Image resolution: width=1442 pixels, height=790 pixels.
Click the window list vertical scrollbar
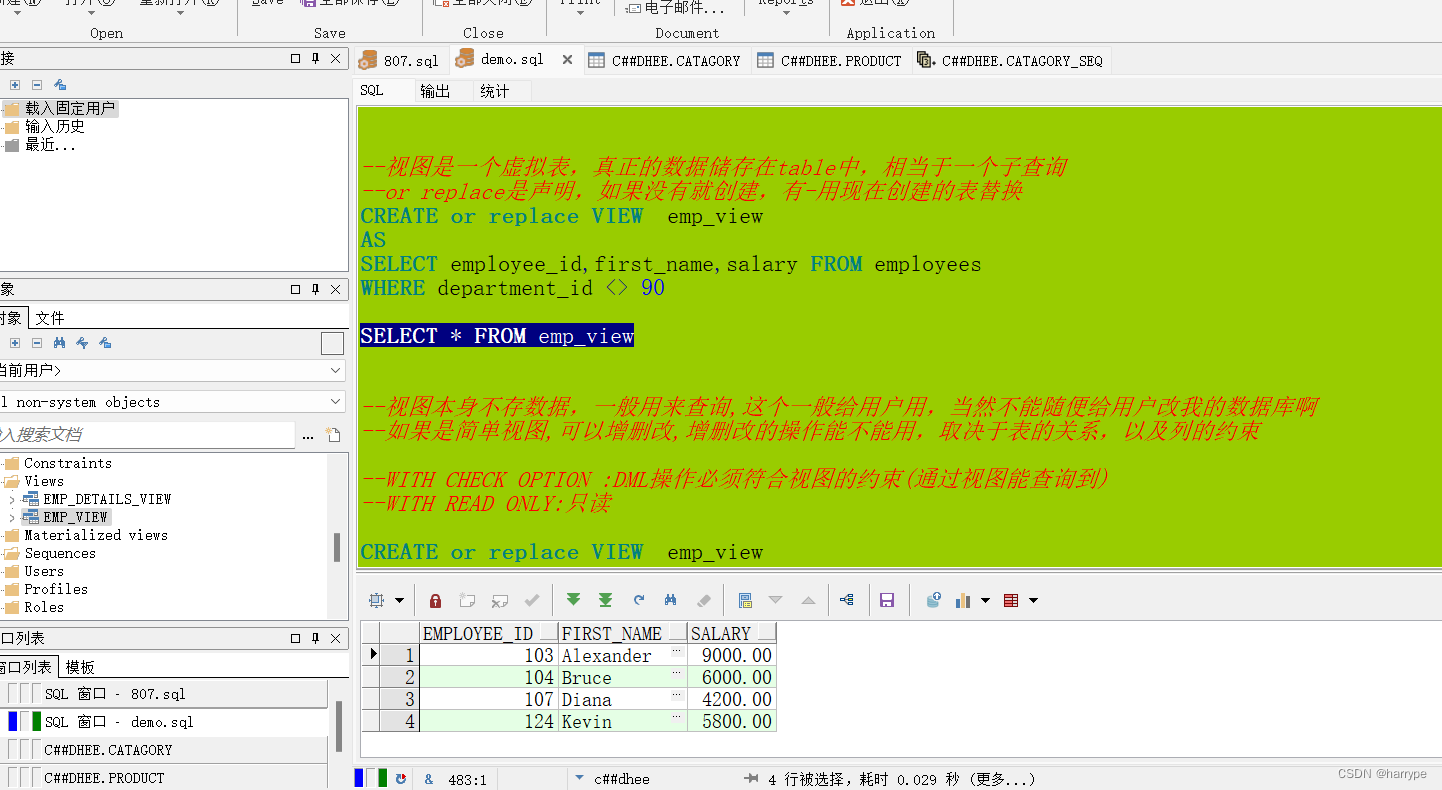[337, 726]
